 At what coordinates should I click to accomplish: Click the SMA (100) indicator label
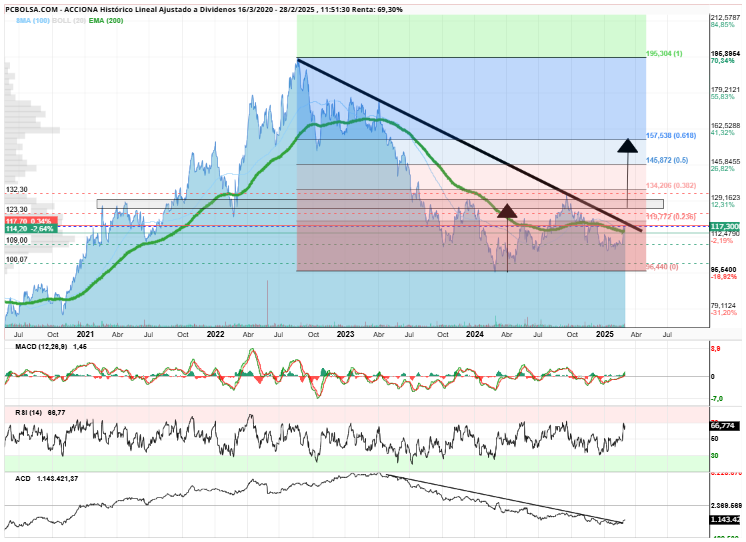(32, 20)
